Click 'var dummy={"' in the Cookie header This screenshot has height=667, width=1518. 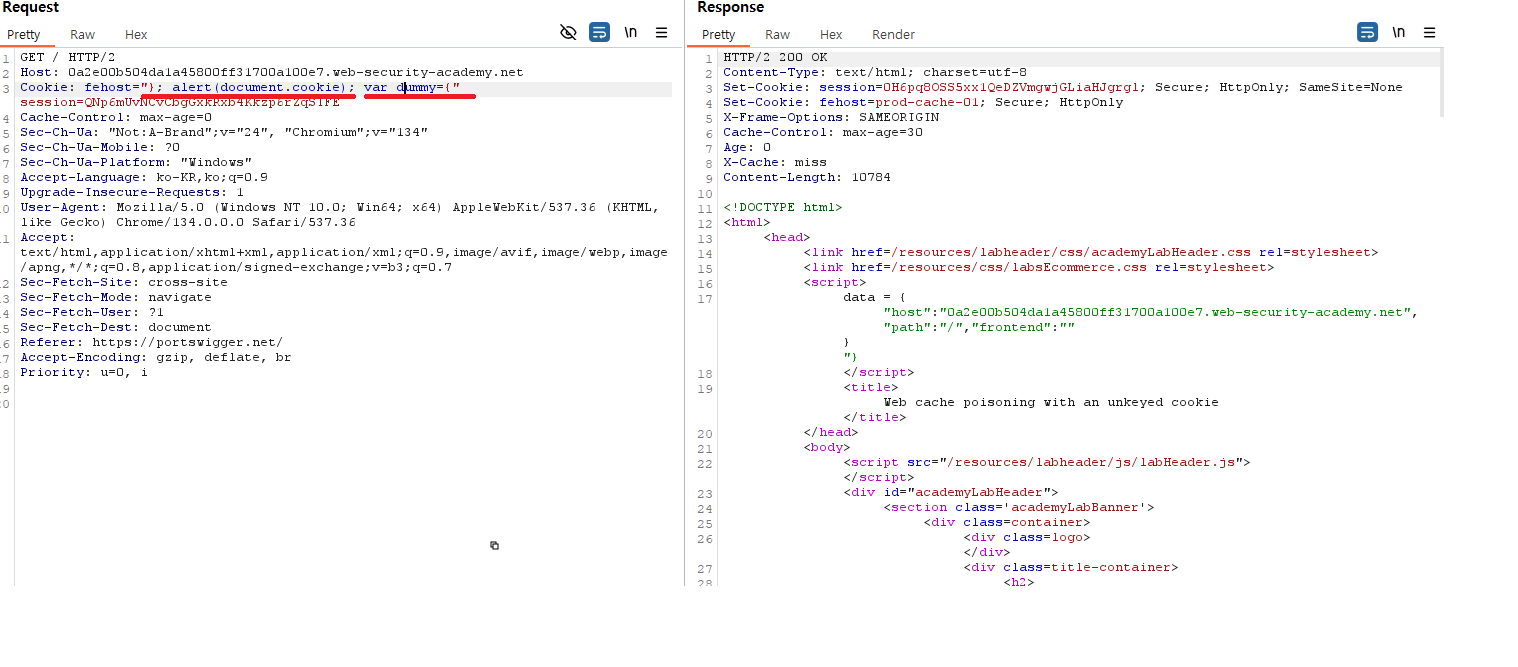pos(412,87)
